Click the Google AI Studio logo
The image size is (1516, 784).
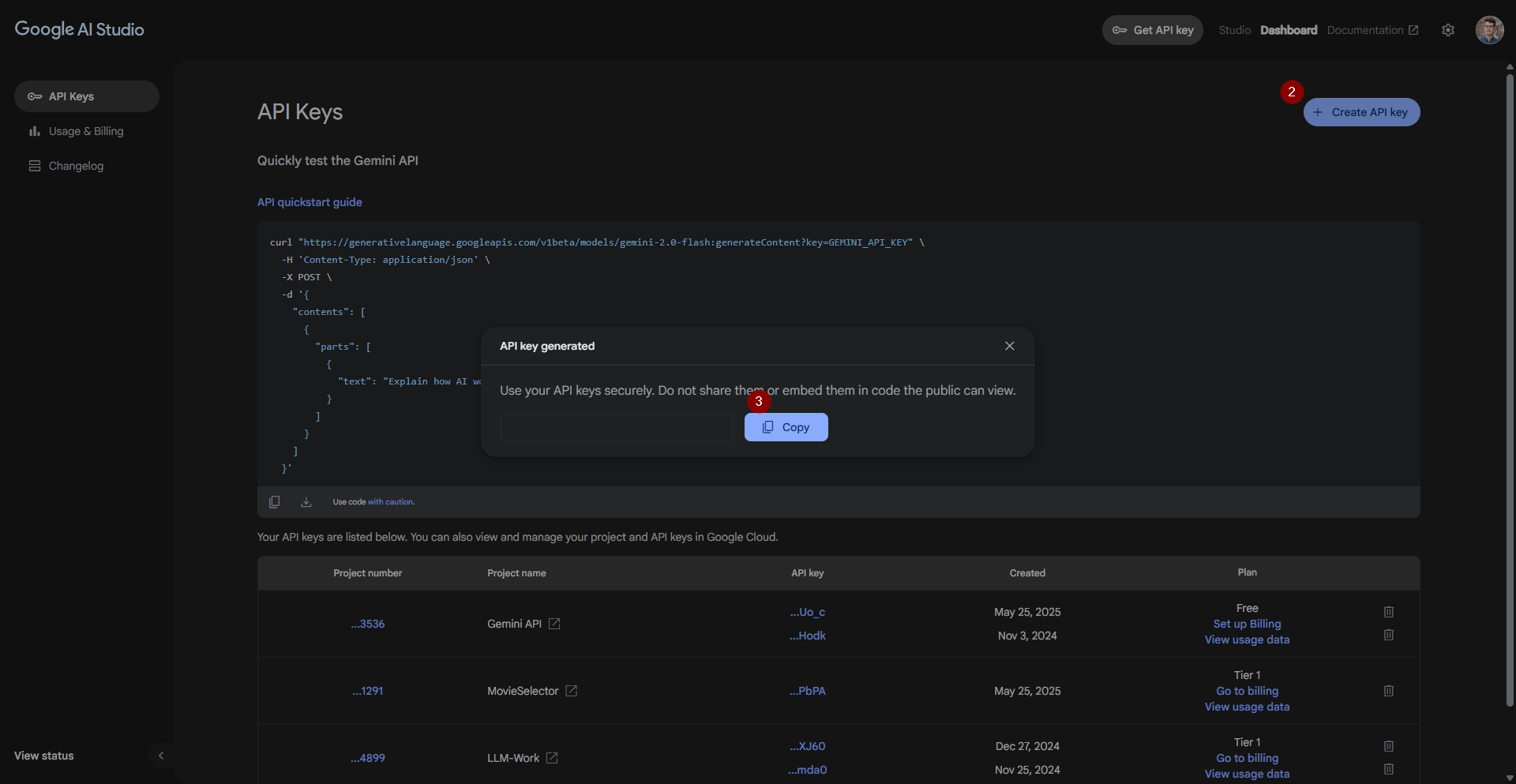(x=79, y=29)
